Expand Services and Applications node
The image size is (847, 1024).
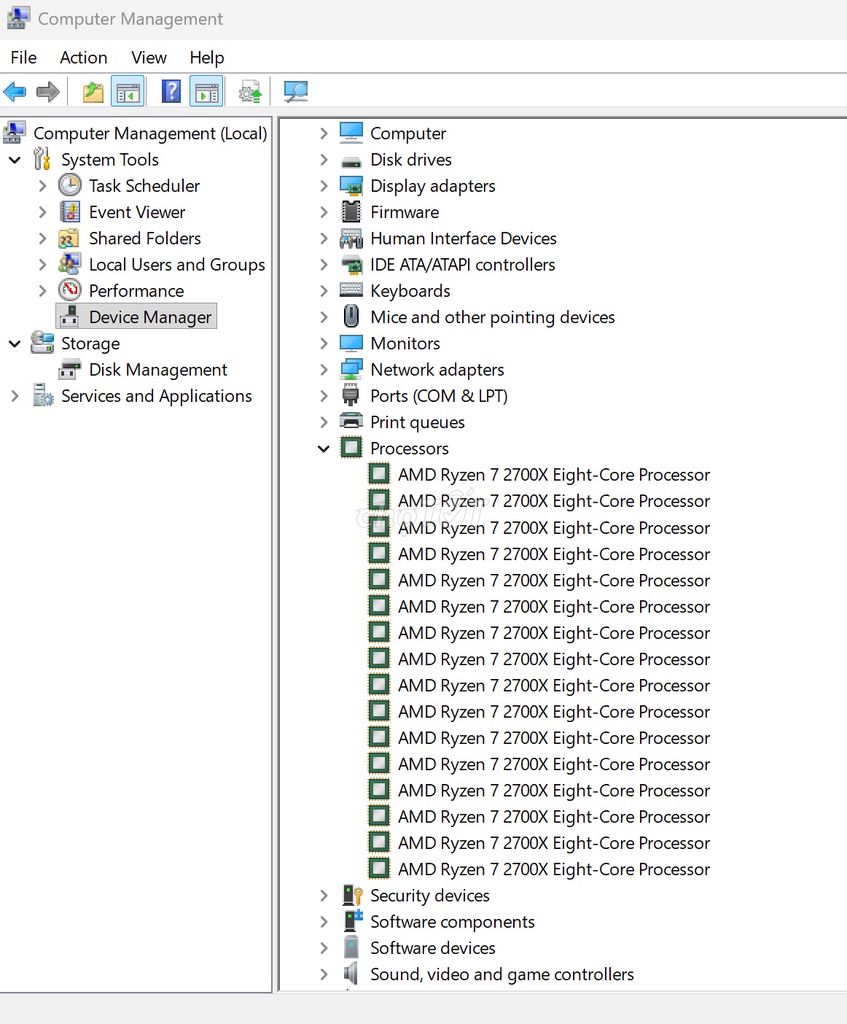click(x=14, y=396)
